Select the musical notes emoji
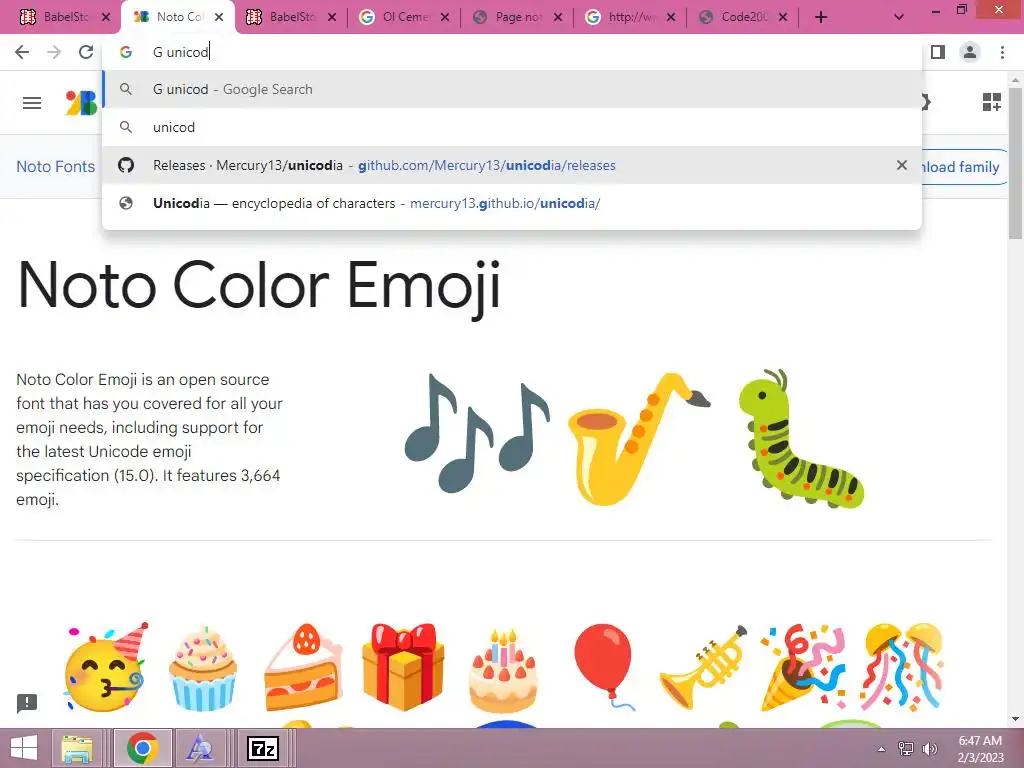The height and width of the screenshot is (768, 1024). (x=477, y=433)
